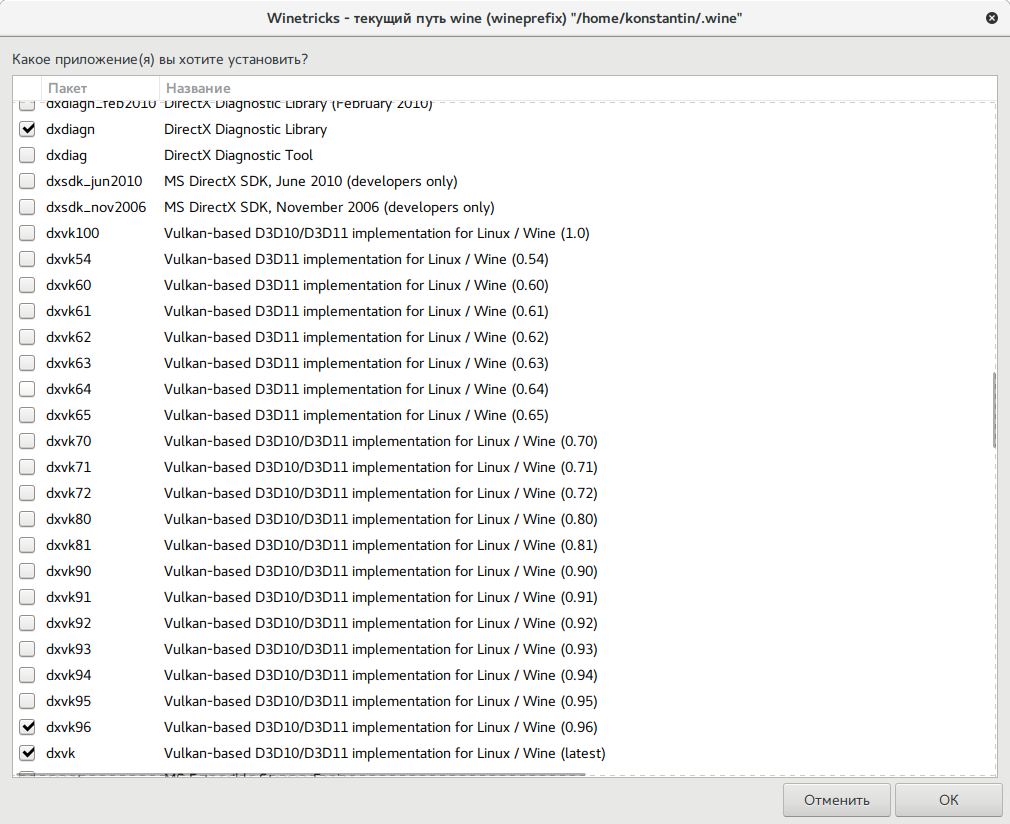Select the dxvk90 package name
1010x824 pixels.
click(68, 571)
